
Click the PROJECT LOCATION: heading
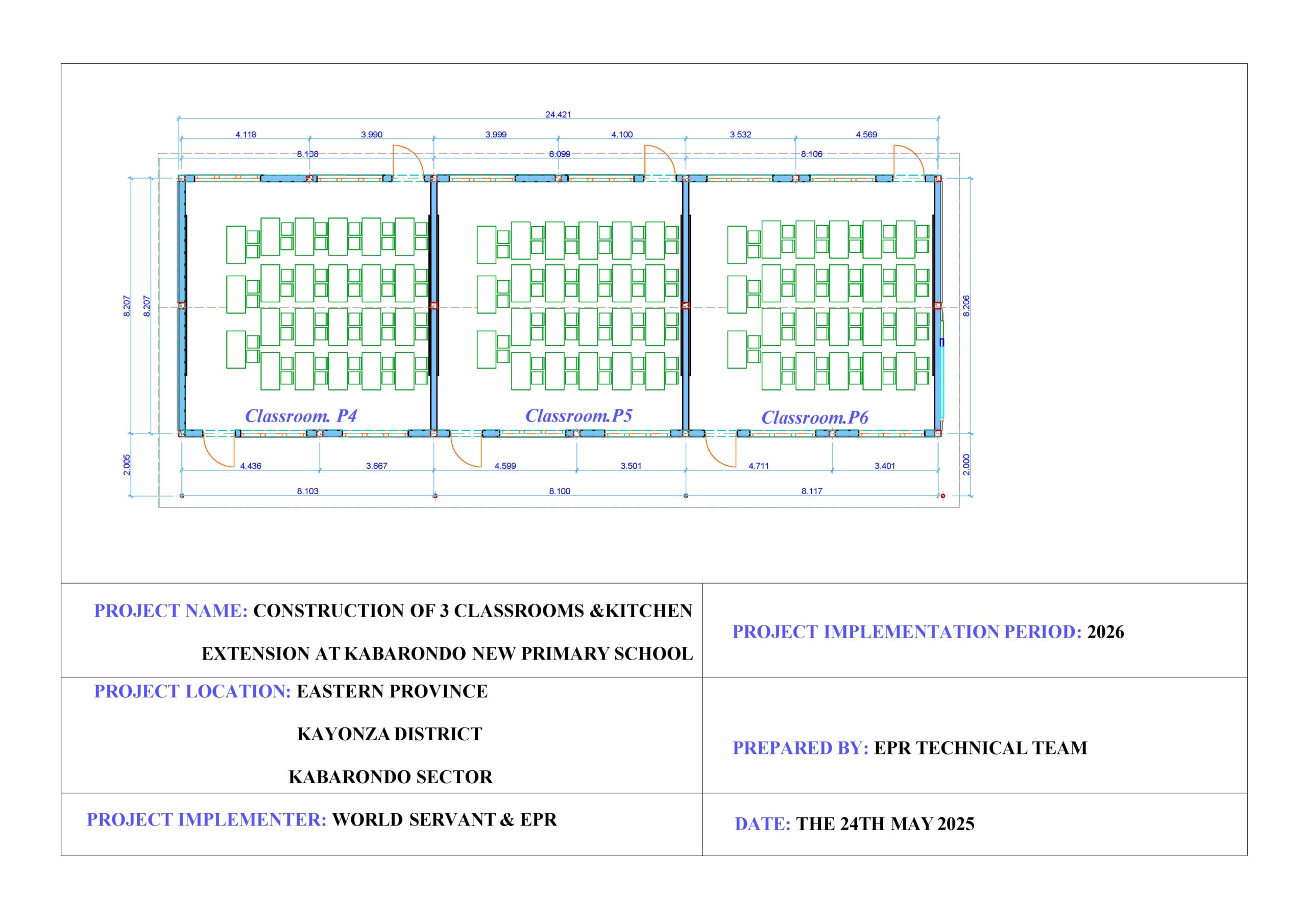(x=192, y=691)
